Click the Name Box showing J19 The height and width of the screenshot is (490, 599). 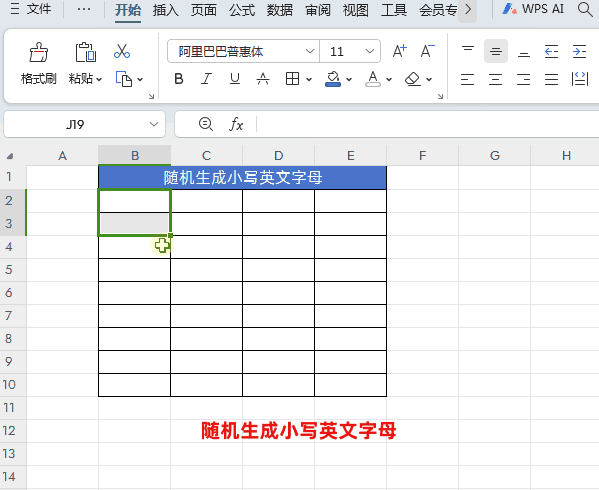(x=75, y=124)
